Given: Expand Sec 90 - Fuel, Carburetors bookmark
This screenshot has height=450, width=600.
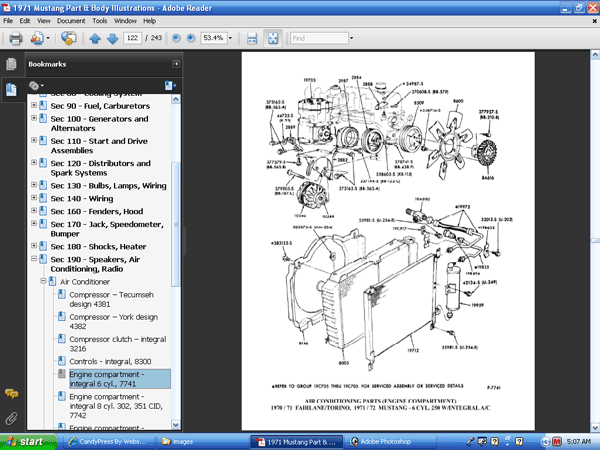Looking at the screenshot, I should (34, 105).
